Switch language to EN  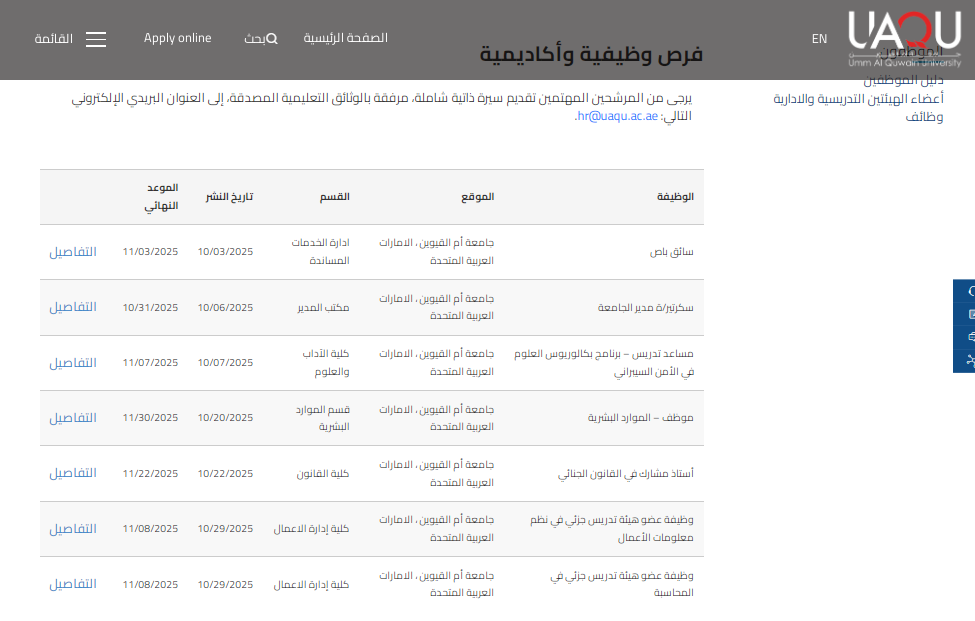819,39
